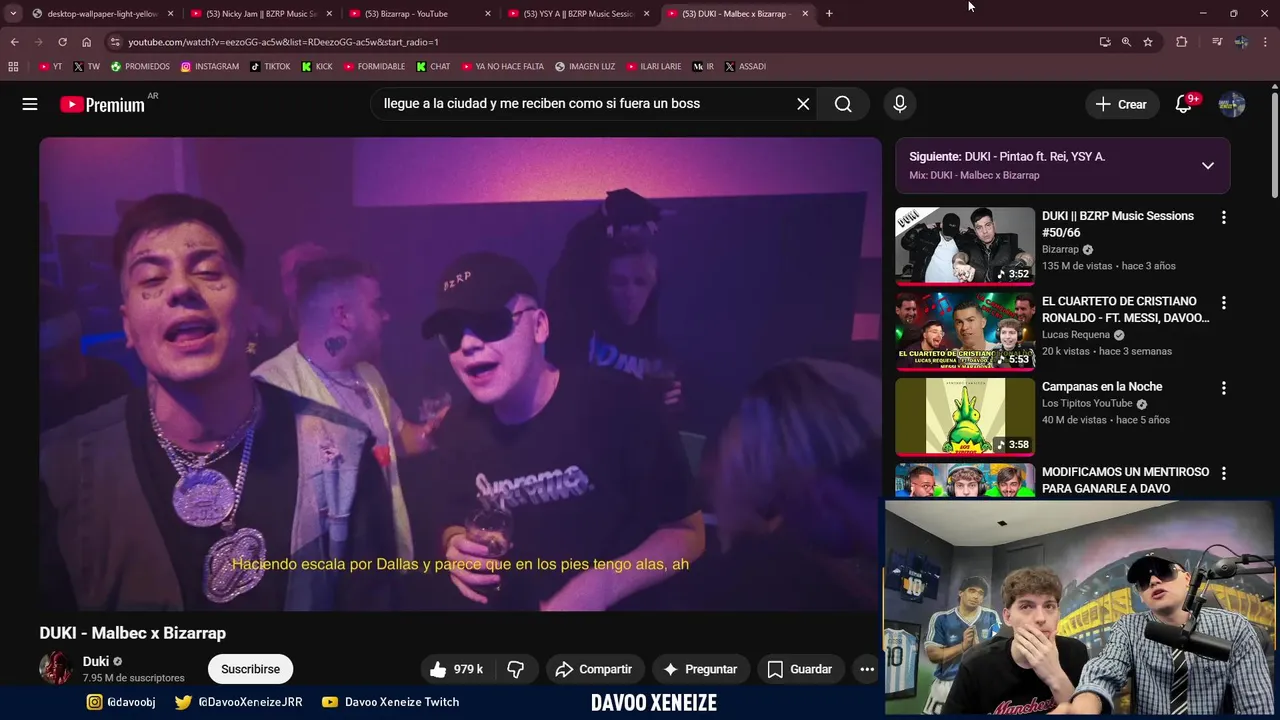Bookmark this page with star icon
Viewport: 1280px width, 720px height.
point(1148,42)
